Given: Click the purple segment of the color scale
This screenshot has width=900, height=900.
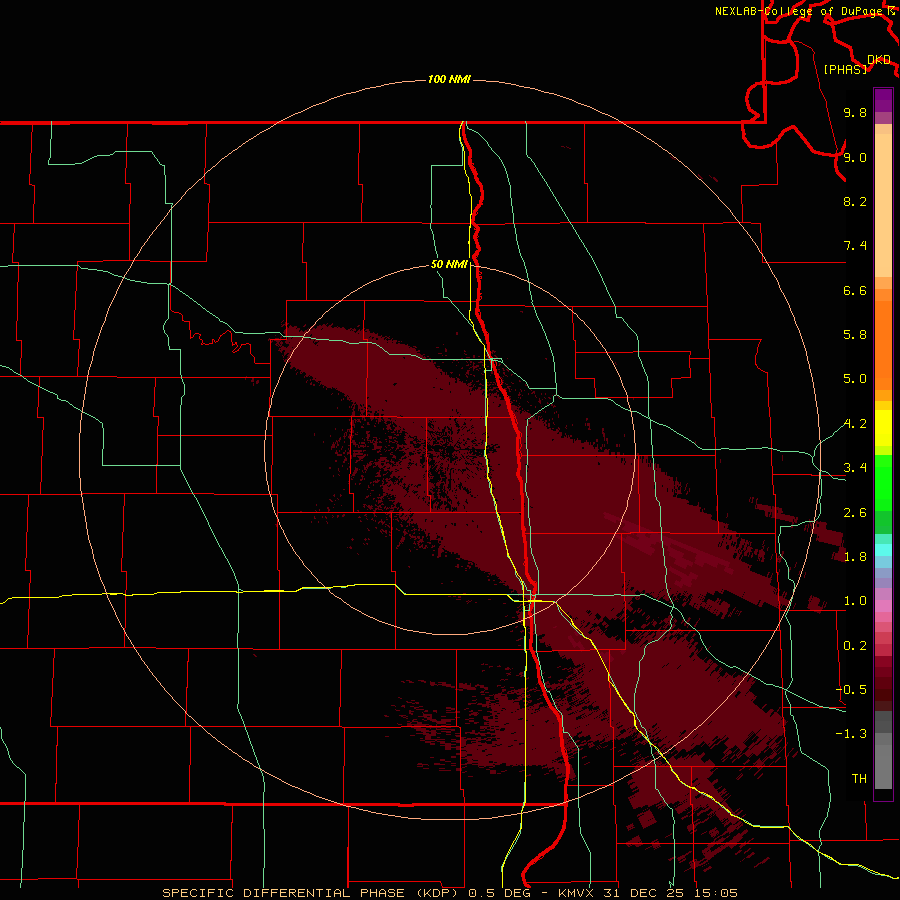Looking at the screenshot, I should (883, 100).
